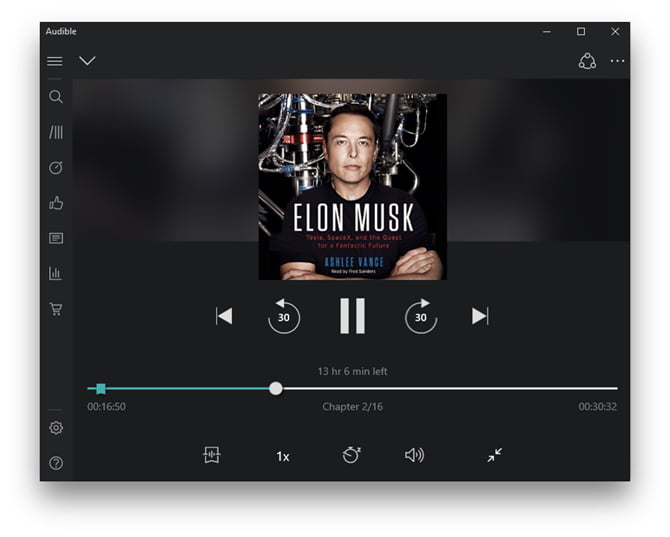
Task: Click the 13 hr 6 min left text
Action: [353, 371]
